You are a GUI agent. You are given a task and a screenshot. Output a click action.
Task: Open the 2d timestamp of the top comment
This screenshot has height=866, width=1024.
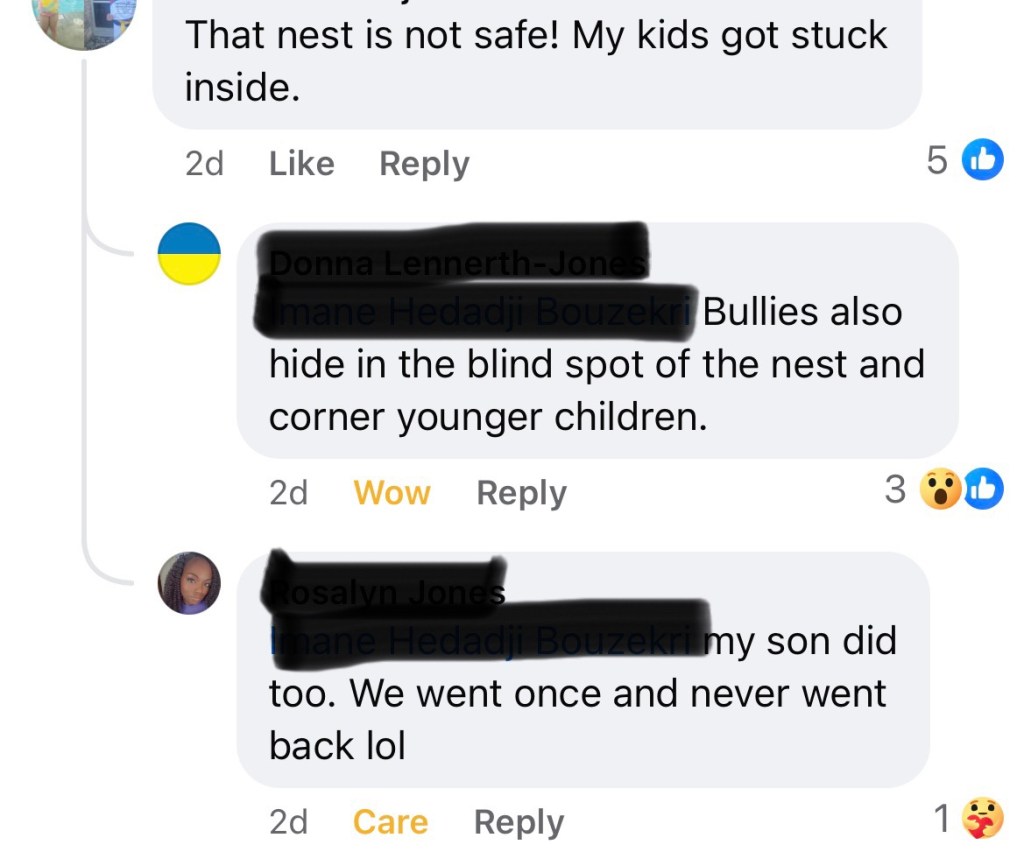pos(204,163)
